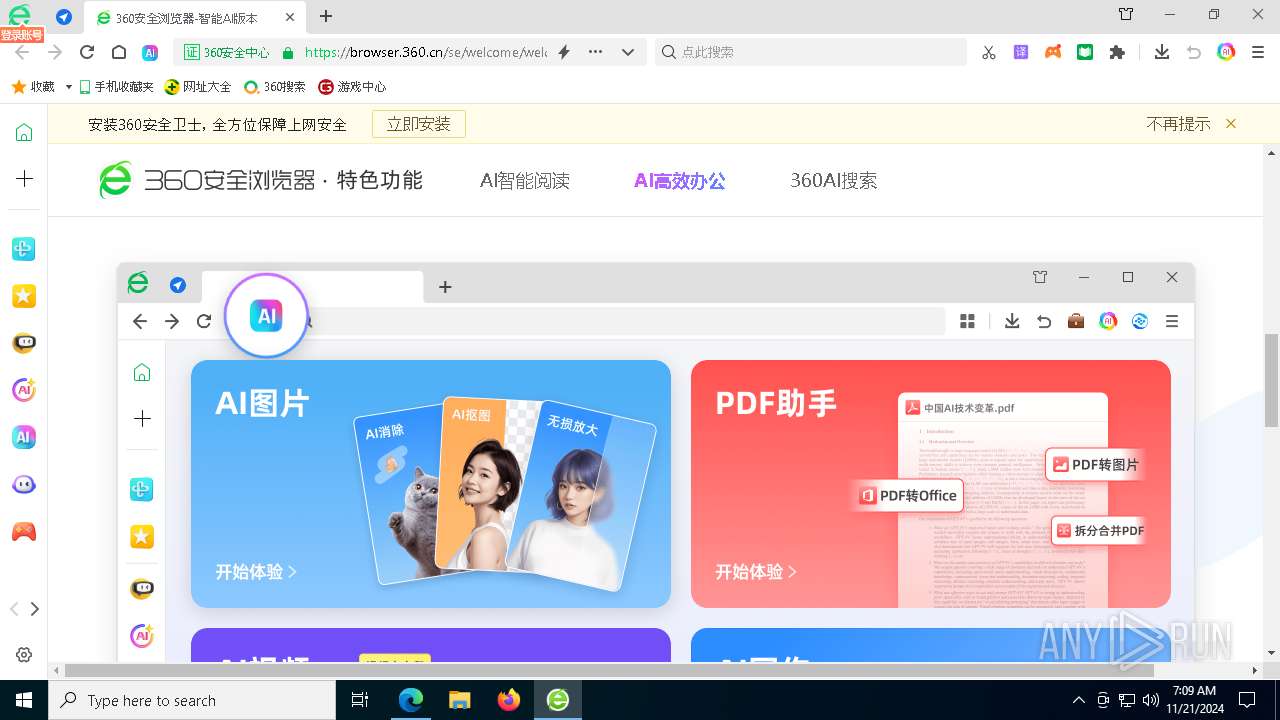The image size is (1280, 720).
Task: Open Windows Start menu
Action: (x=24, y=700)
